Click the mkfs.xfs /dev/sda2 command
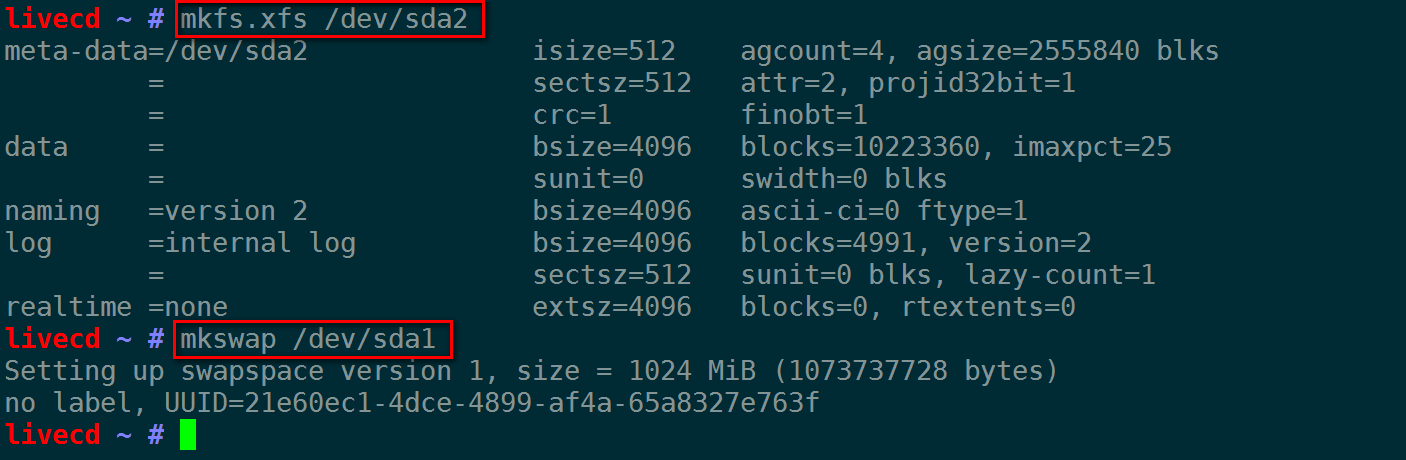Screen dimensions: 1406x460 [324, 19]
